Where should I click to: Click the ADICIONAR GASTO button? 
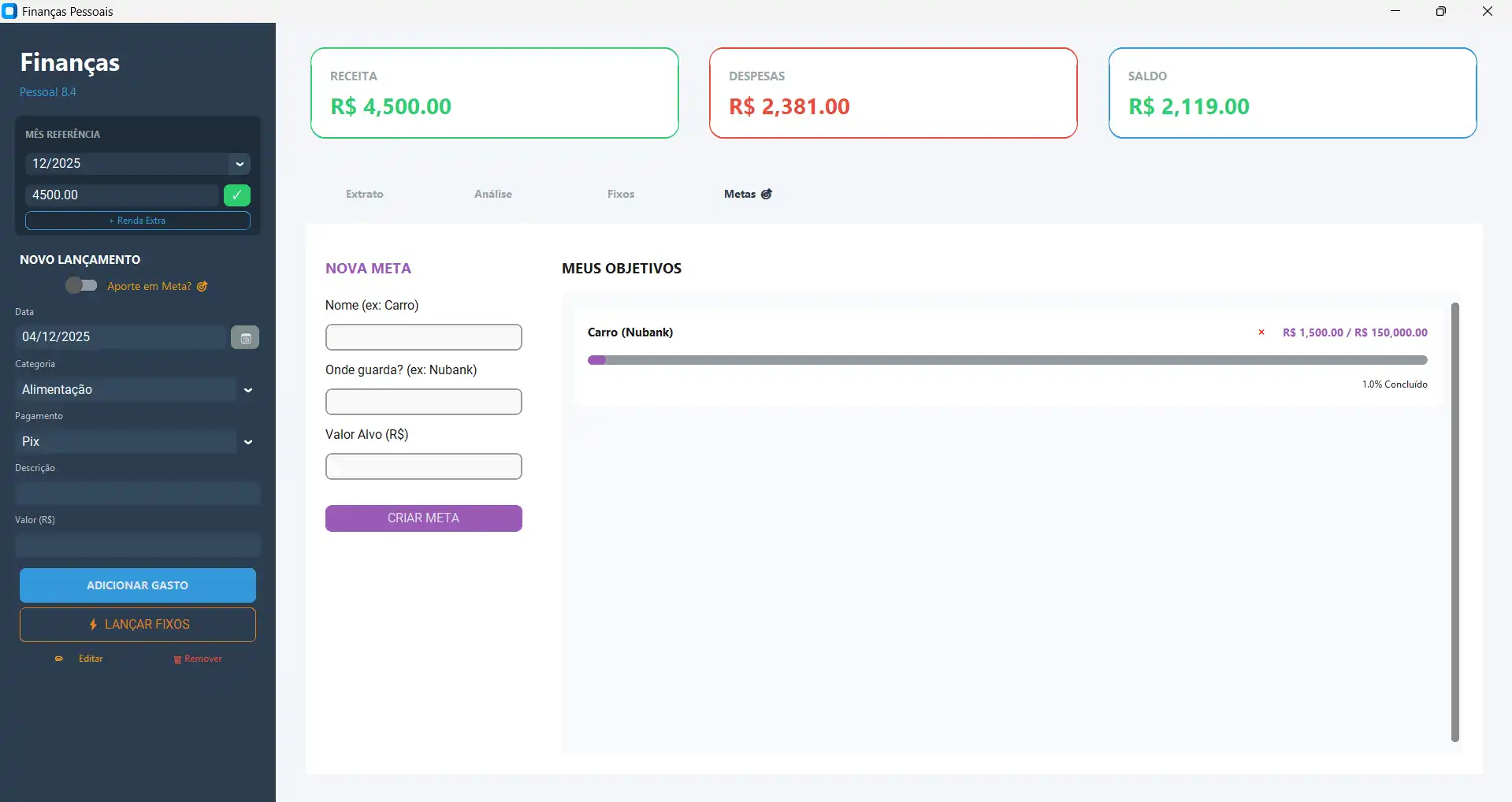138,585
